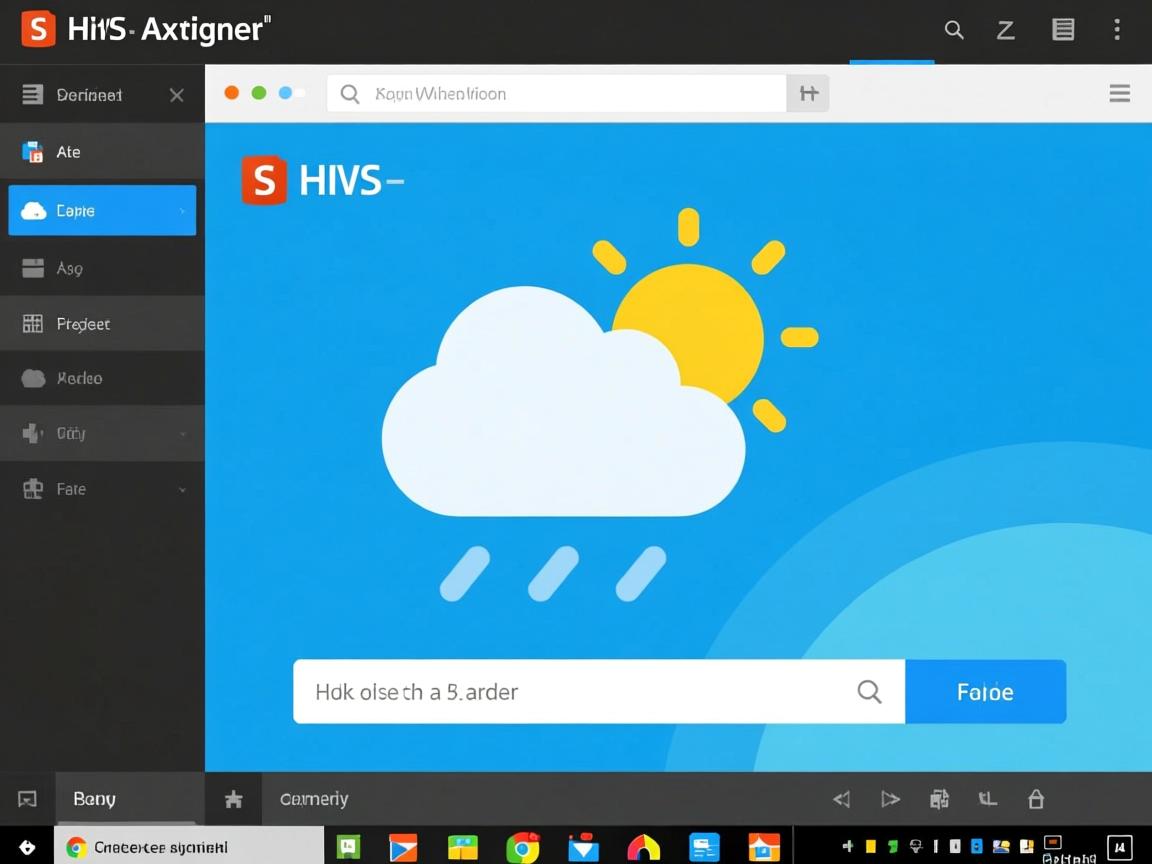Expand the Fate sidebar entry chevron
This screenshot has height=864, width=1152.
pyautogui.click(x=181, y=489)
